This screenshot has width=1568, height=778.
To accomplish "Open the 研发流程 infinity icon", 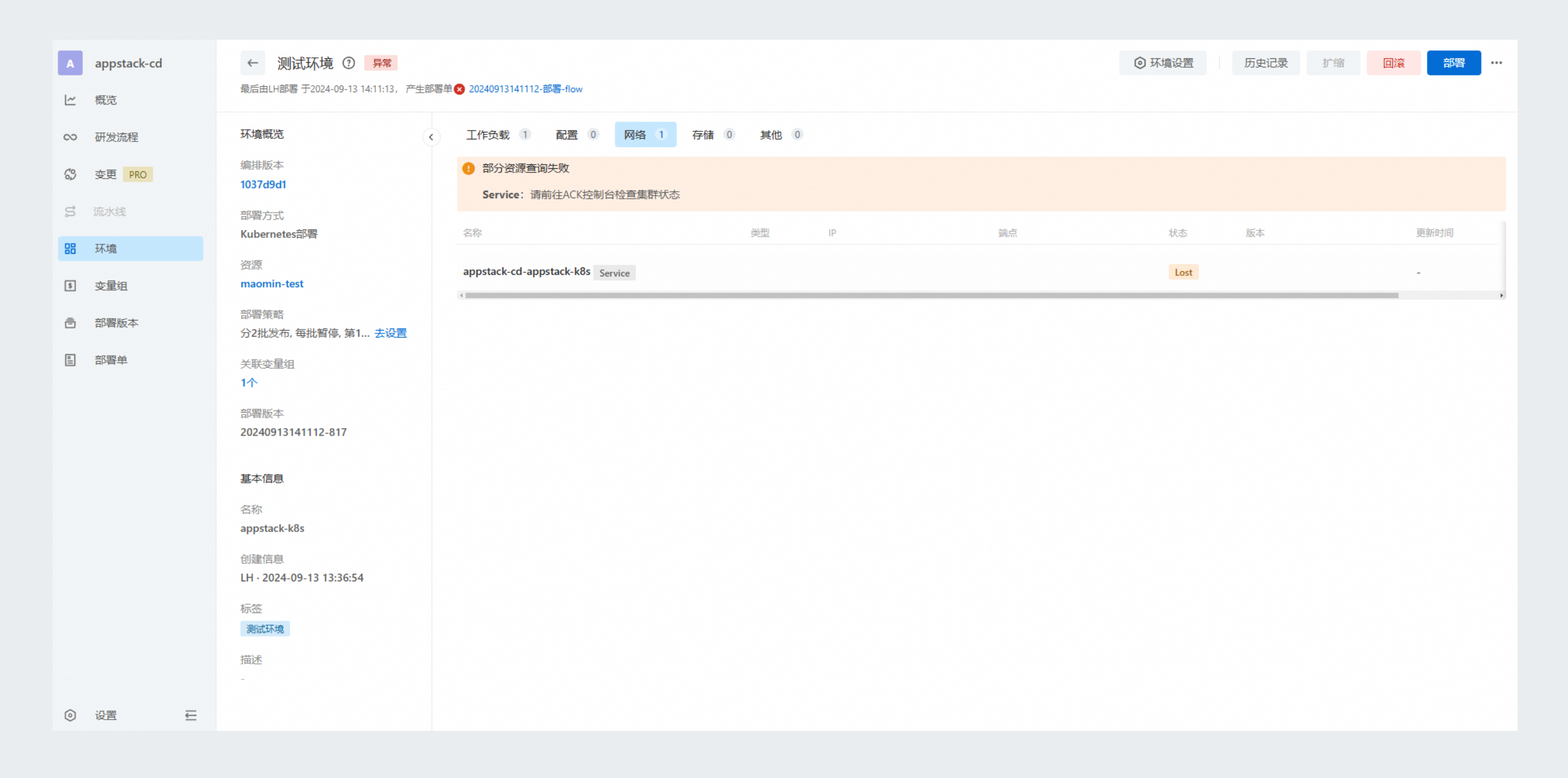I will pos(70,137).
